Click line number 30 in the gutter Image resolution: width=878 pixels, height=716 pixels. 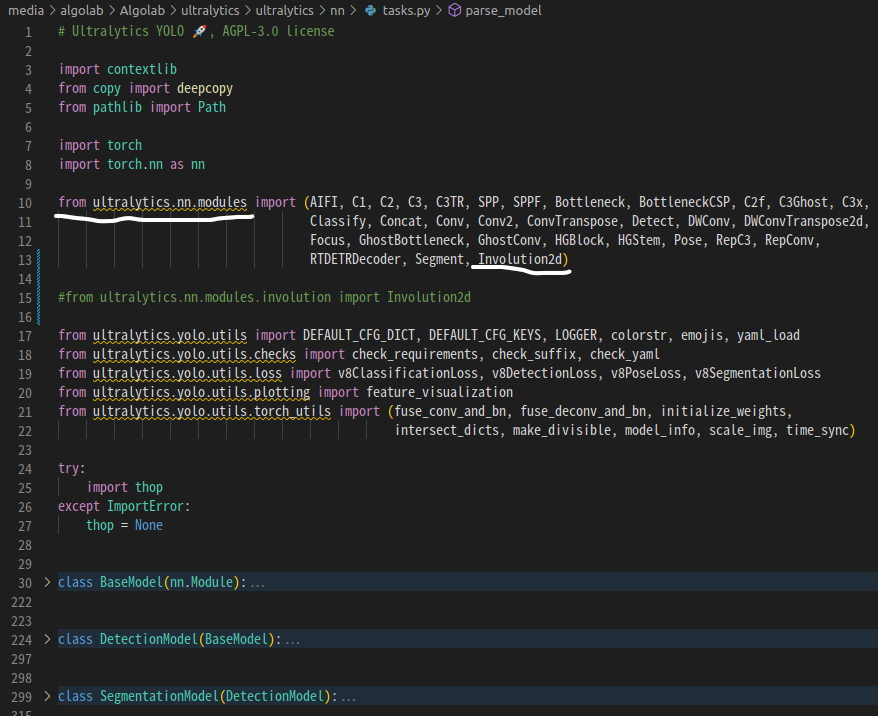pyautogui.click(x=27, y=581)
